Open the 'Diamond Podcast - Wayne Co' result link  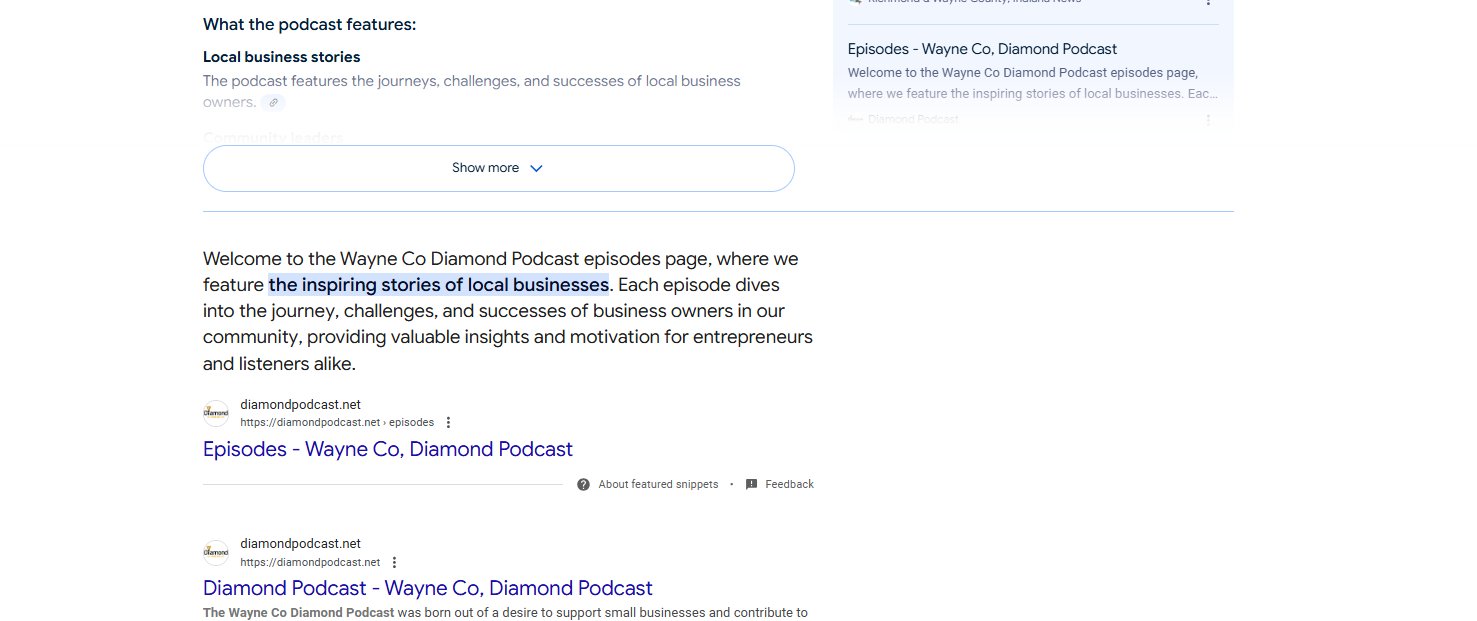pos(427,588)
